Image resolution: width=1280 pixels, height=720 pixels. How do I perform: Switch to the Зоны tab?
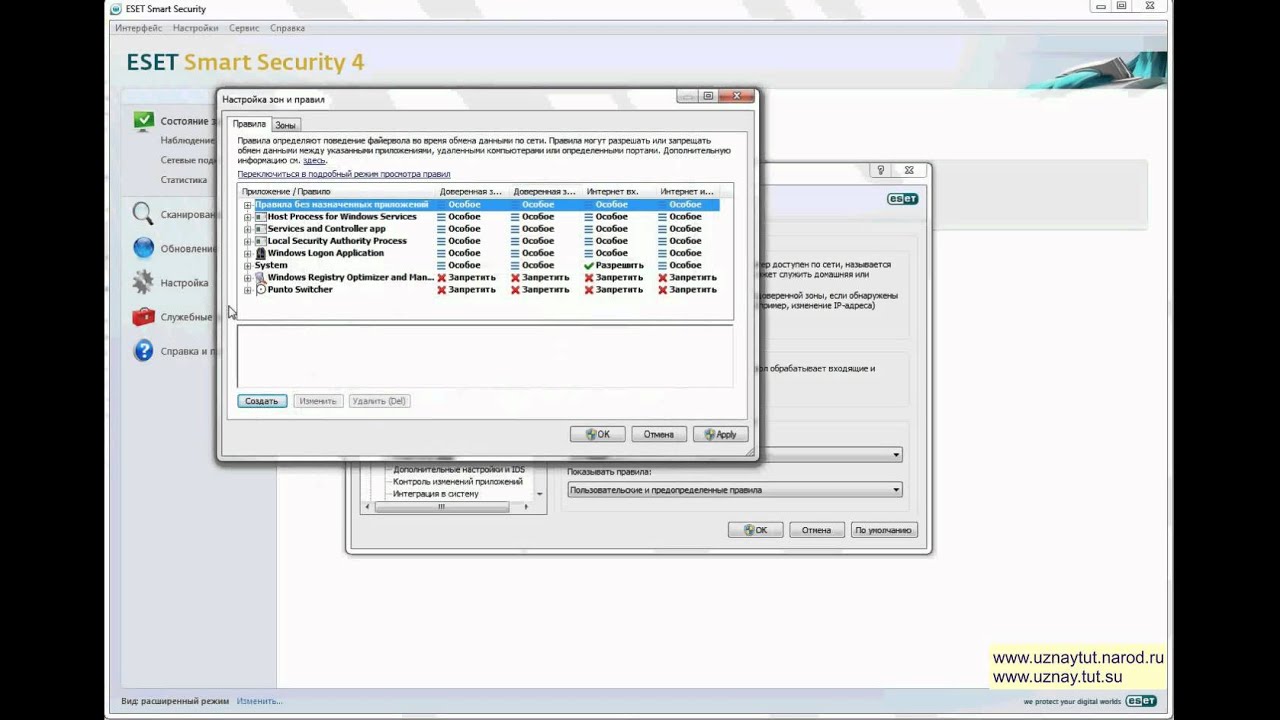pos(285,125)
